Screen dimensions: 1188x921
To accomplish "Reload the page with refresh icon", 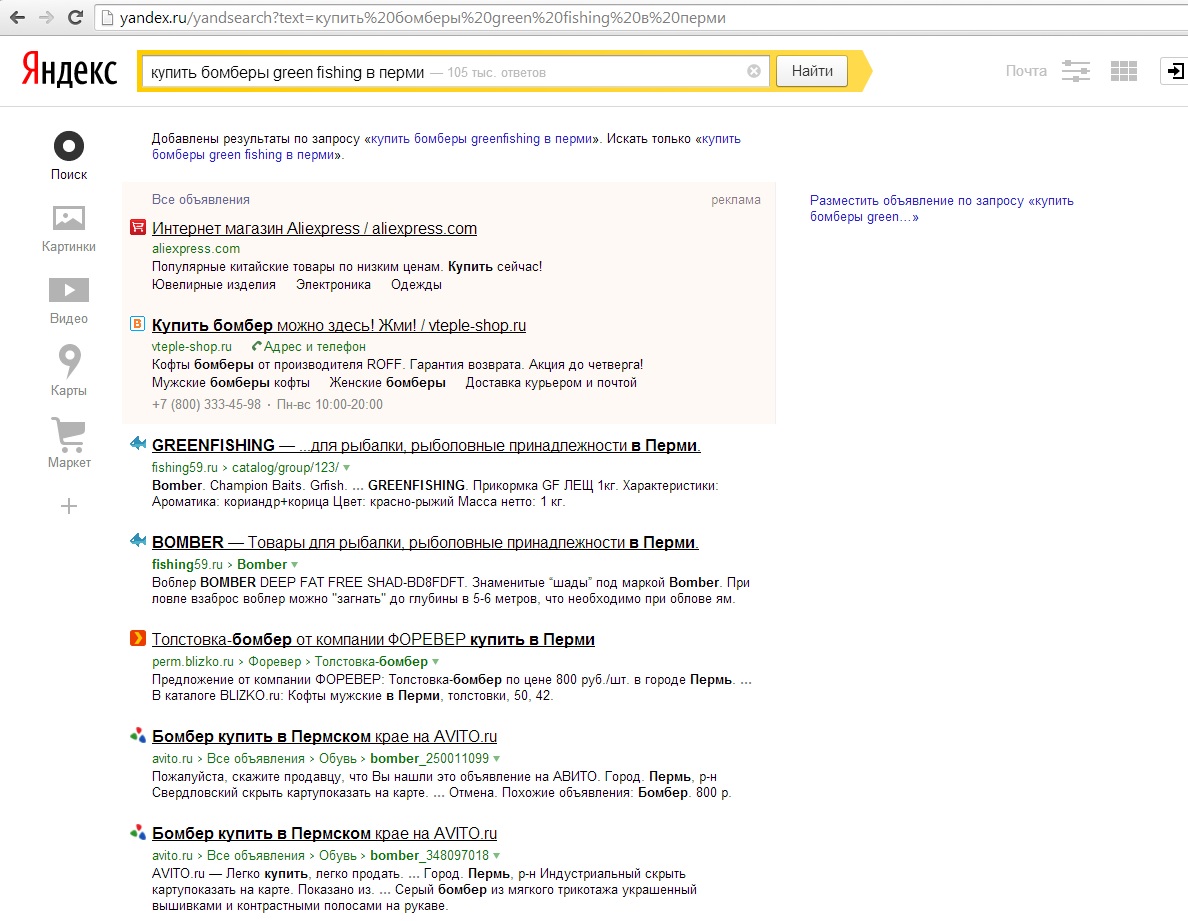I will pos(75,17).
